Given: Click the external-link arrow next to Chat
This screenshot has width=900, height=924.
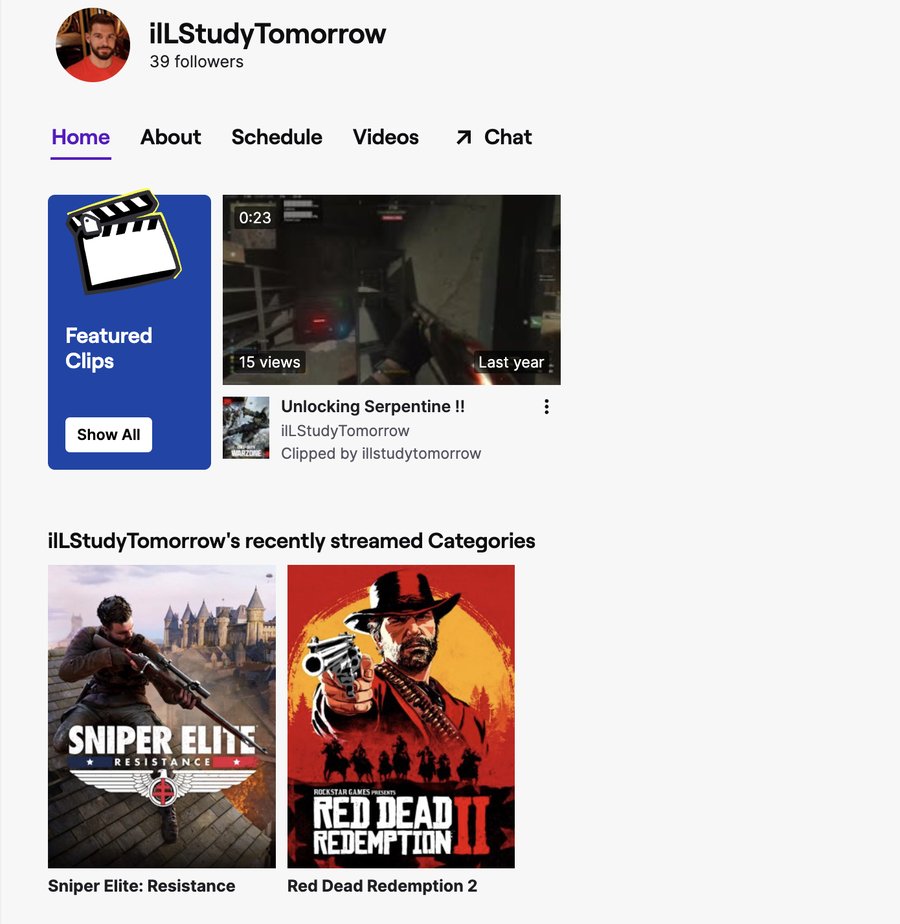Looking at the screenshot, I should coord(461,136).
